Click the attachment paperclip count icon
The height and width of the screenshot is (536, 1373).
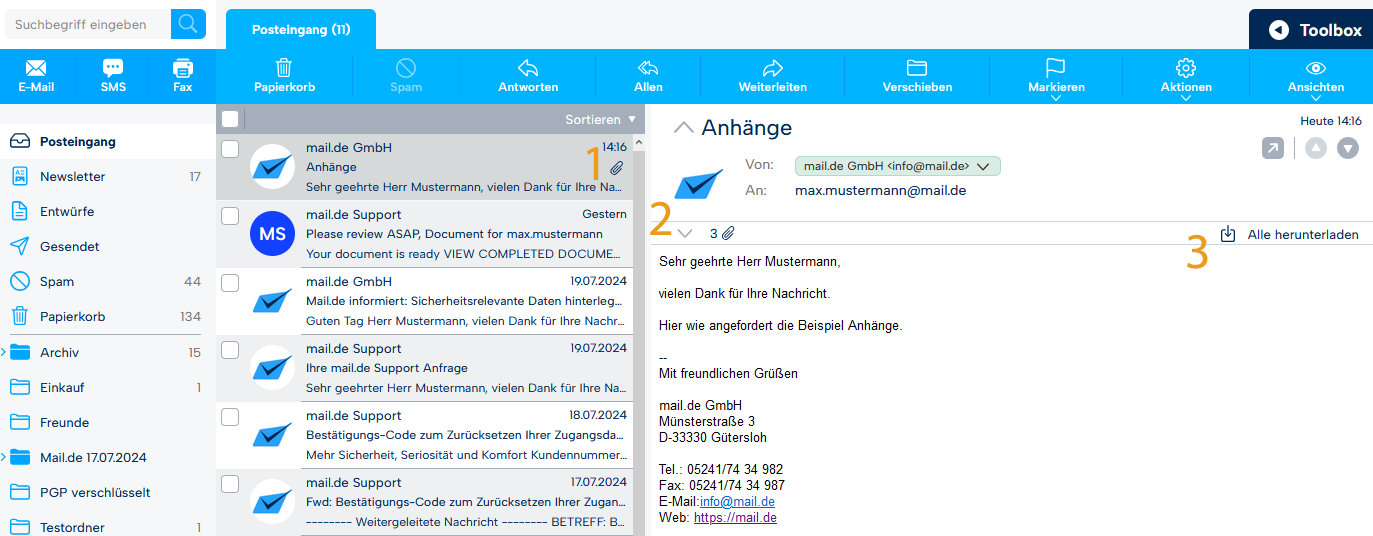(729, 234)
